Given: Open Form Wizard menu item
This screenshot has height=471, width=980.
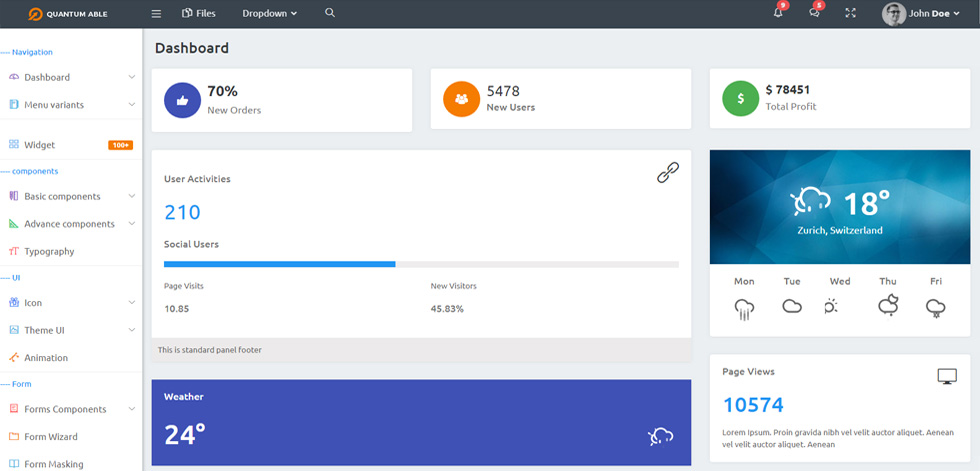Looking at the screenshot, I should pos(71,437).
